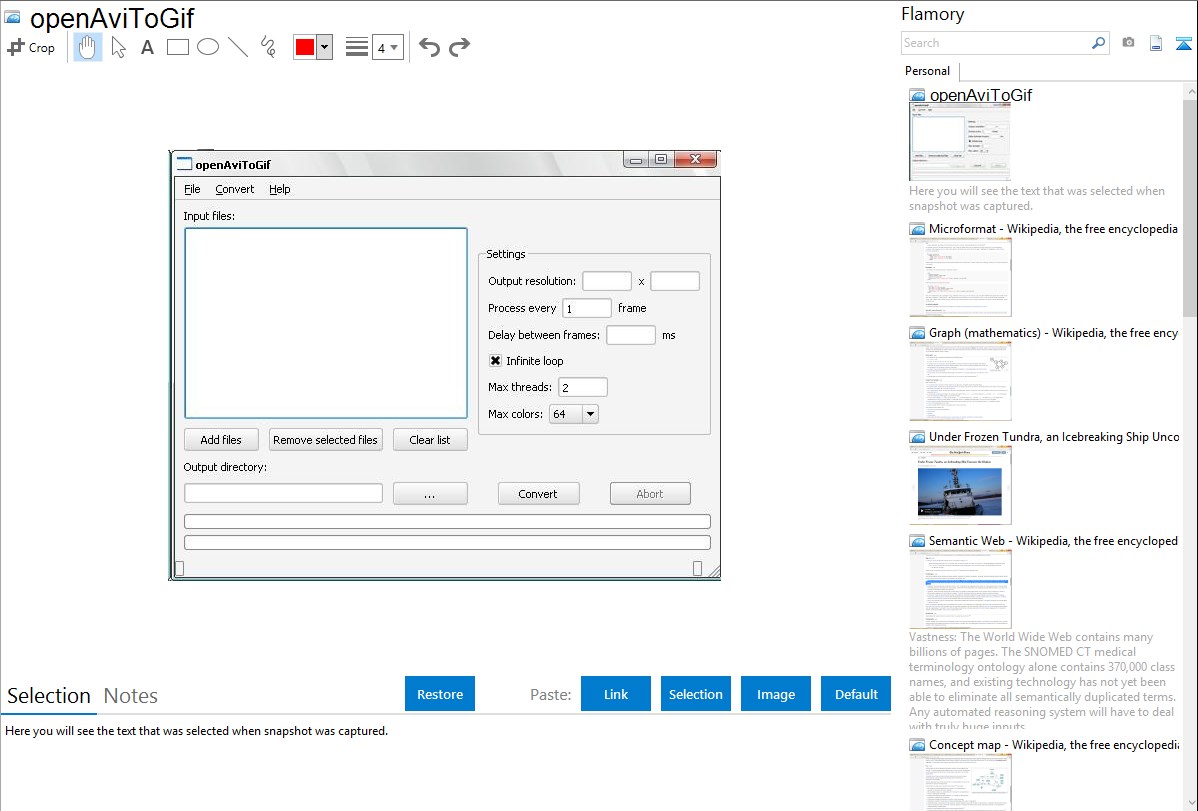Select the text annotation tool
This screenshot has height=811, width=1198.
[147, 47]
